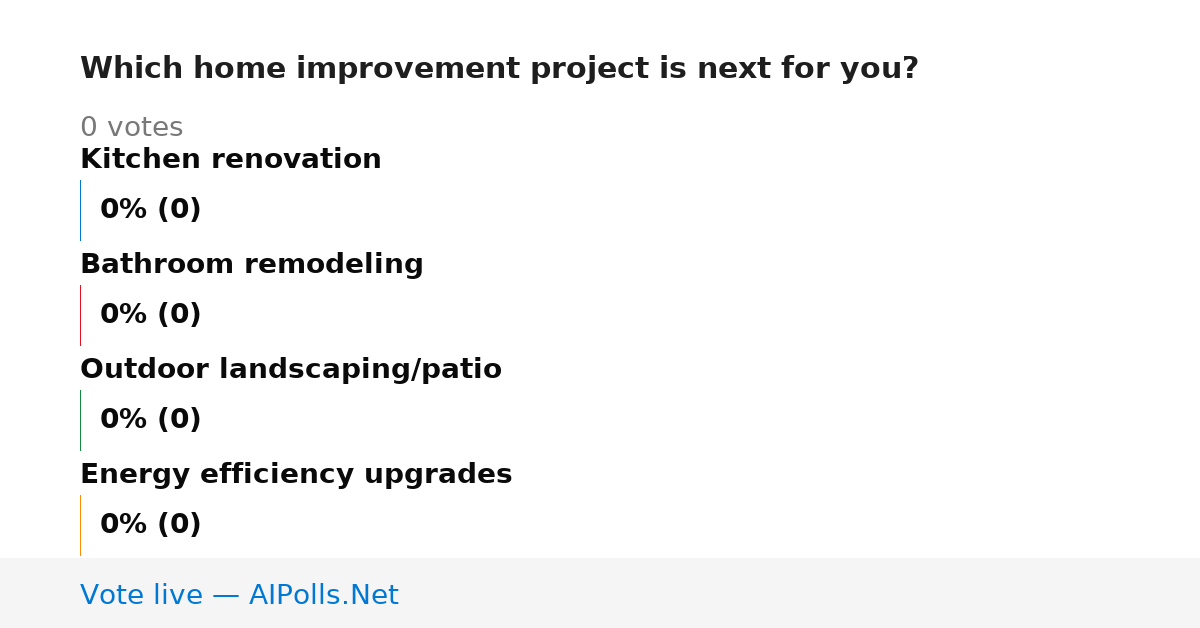The width and height of the screenshot is (1200, 628).
Task: Click the red Bathroom remodeling result bar
Action: 80,315
